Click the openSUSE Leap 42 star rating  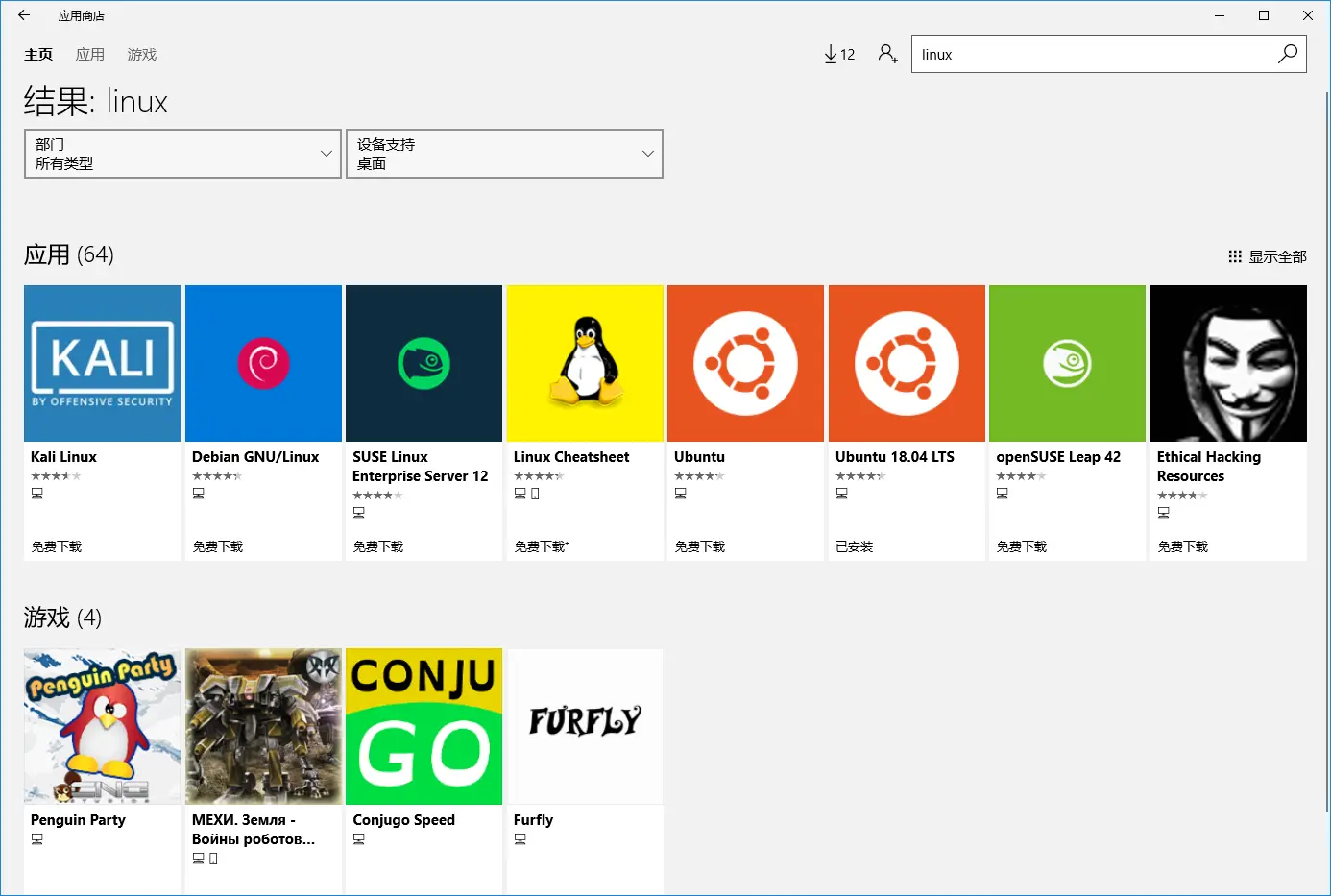tap(1021, 476)
